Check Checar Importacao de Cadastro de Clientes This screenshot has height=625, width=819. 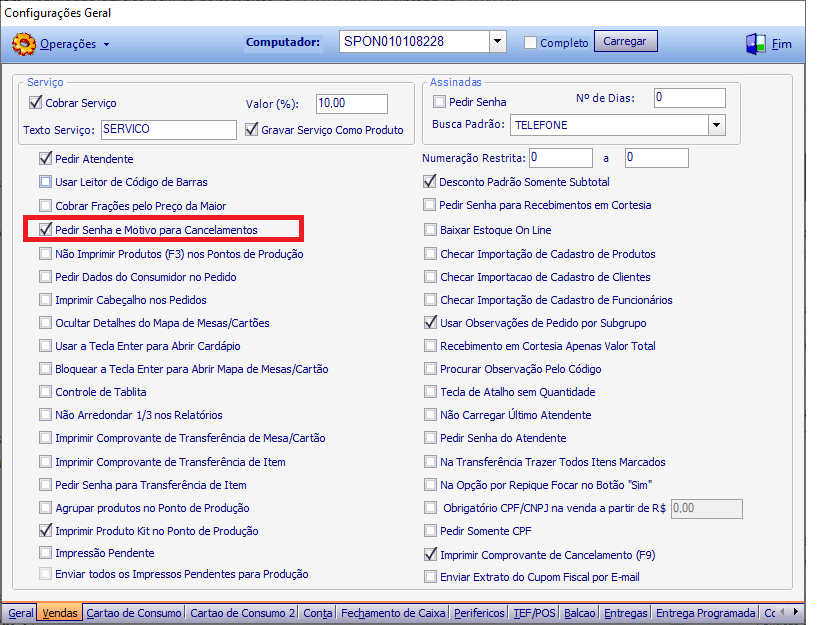click(x=430, y=277)
